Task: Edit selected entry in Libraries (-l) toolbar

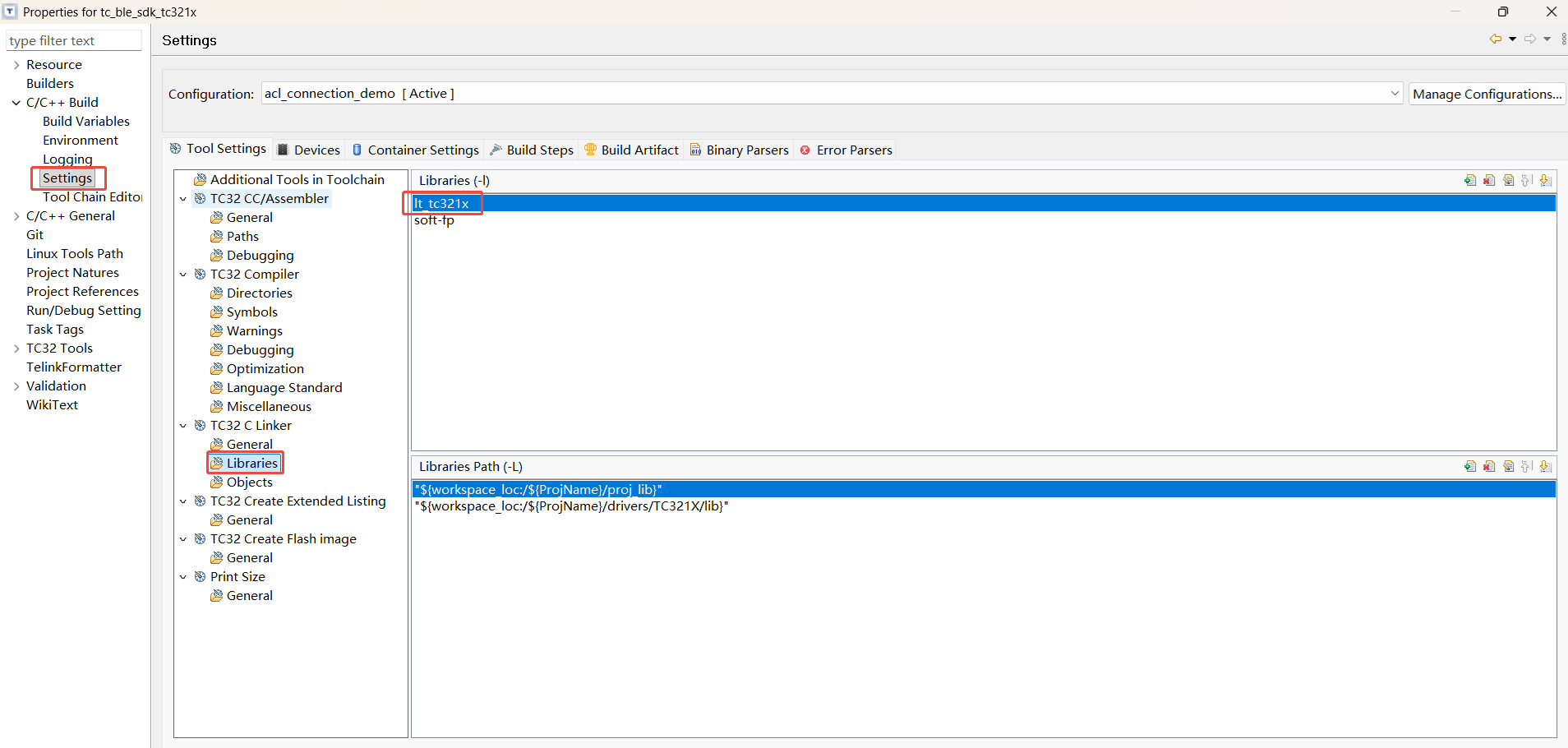Action: point(1509,180)
